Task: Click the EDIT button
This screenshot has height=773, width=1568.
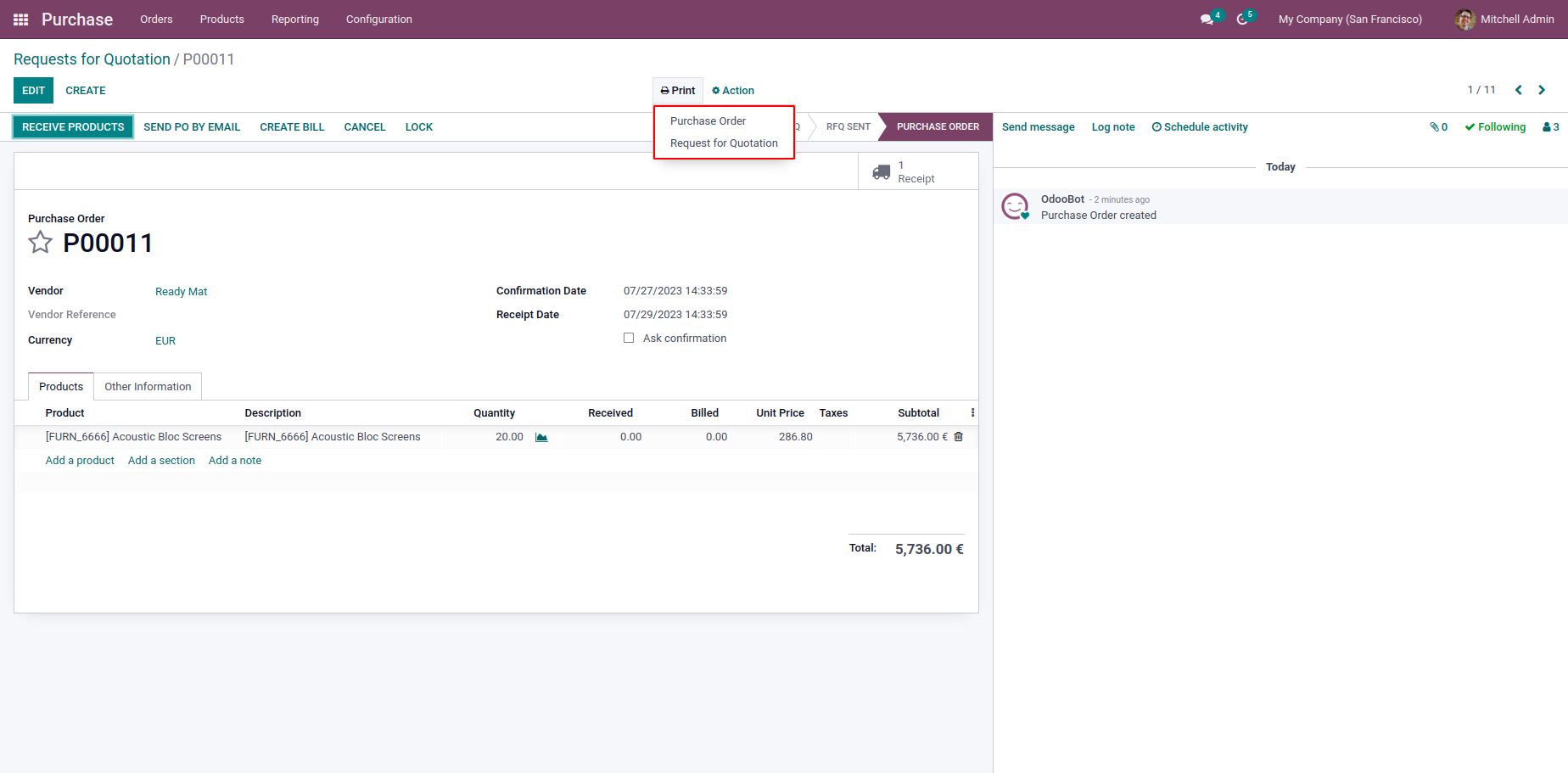Action: [x=34, y=91]
